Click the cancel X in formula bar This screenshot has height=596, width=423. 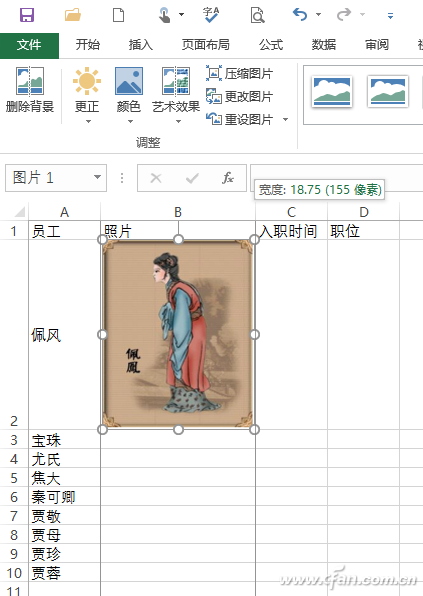(156, 178)
